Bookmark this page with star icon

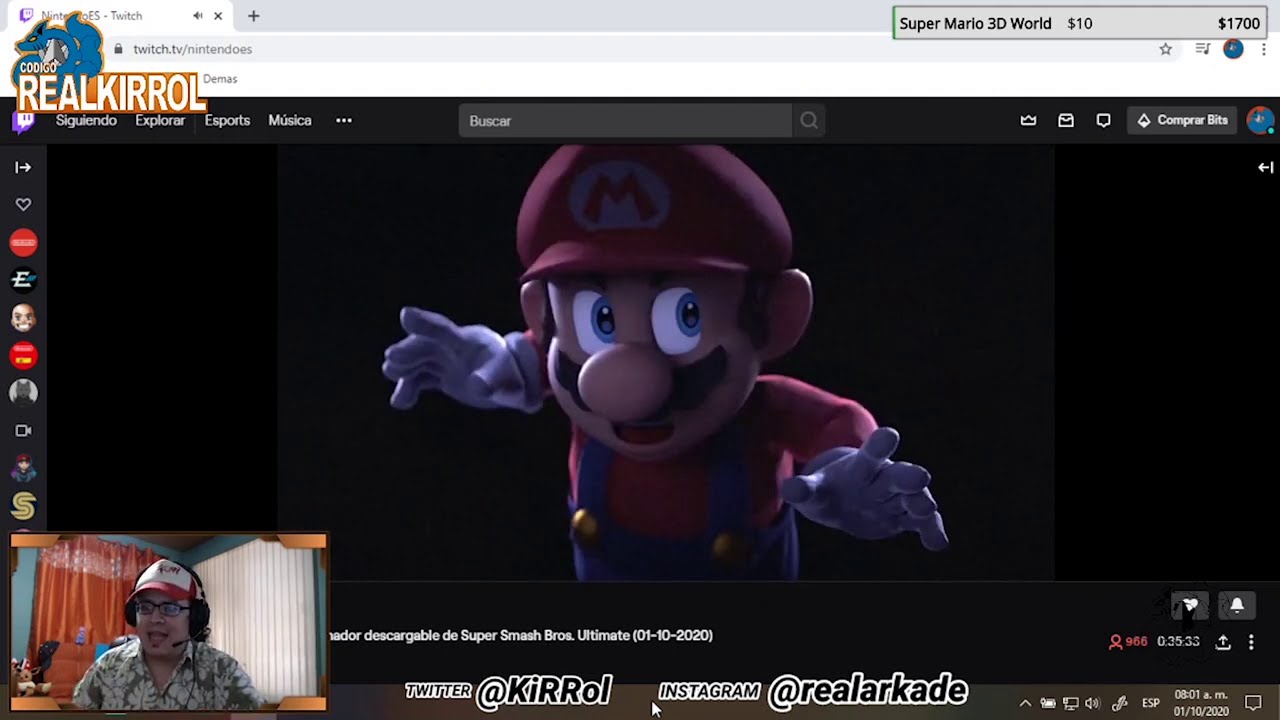[x=1165, y=49]
